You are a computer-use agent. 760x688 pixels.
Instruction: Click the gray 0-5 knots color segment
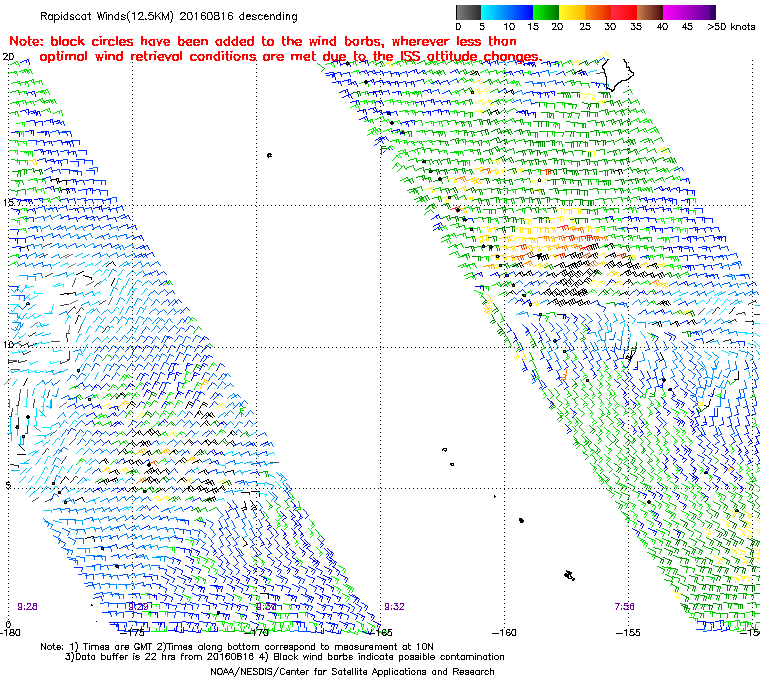pos(468,12)
